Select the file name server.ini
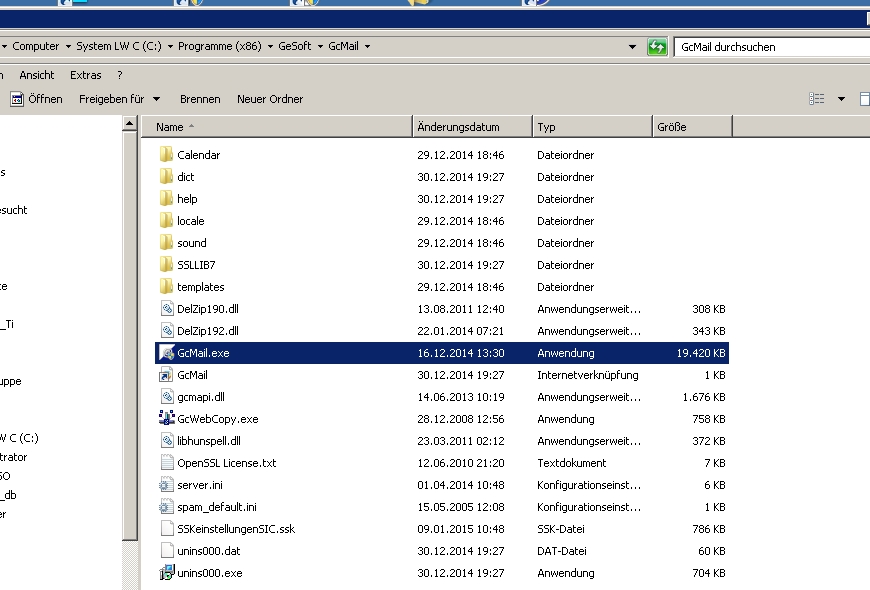 [200, 485]
